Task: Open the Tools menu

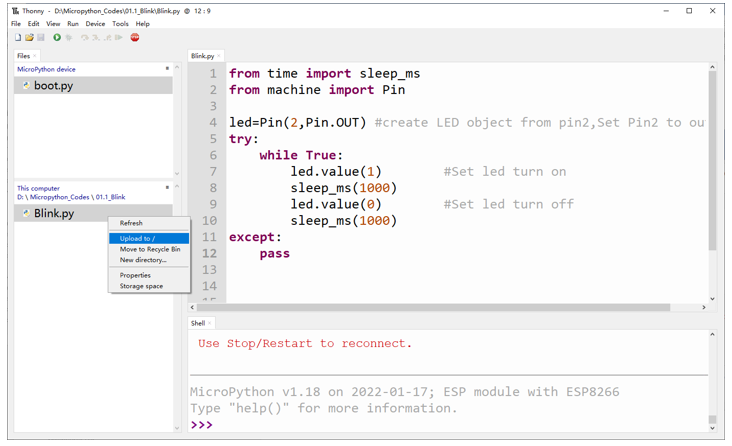Action: tap(120, 23)
